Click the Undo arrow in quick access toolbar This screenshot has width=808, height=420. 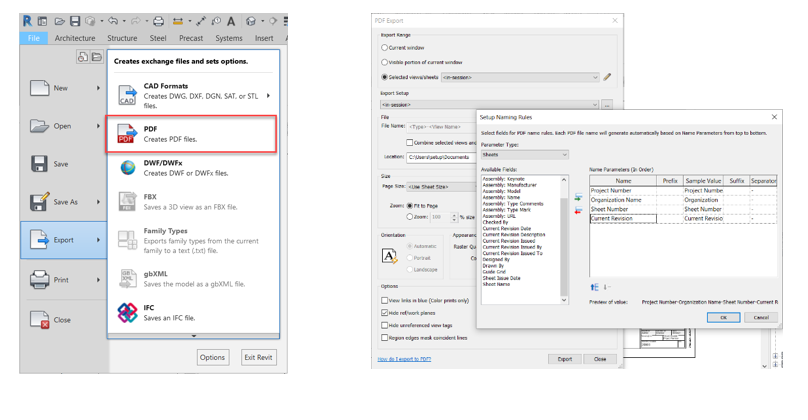pos(113,21)
